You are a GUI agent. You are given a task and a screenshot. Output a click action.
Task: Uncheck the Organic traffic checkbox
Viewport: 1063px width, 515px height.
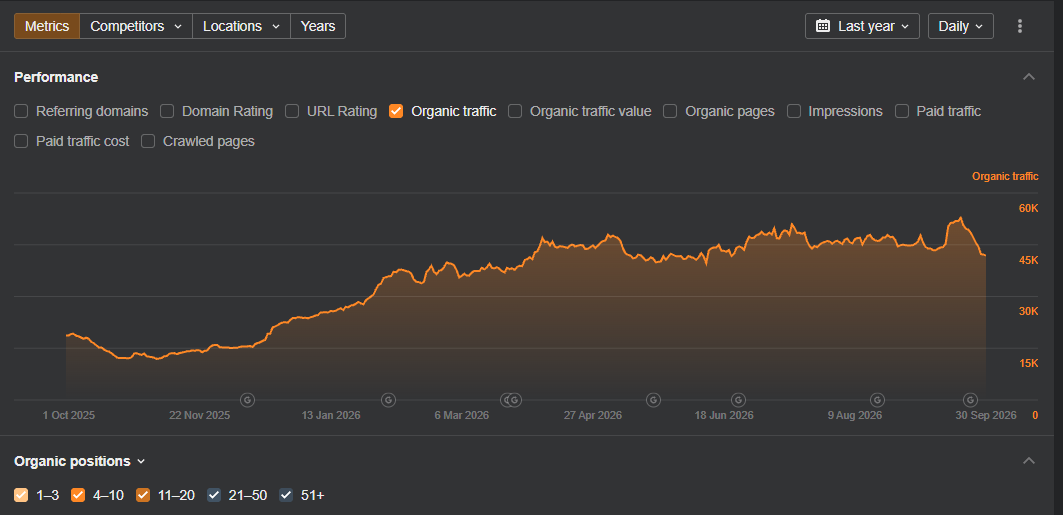[x=396, y=111]
